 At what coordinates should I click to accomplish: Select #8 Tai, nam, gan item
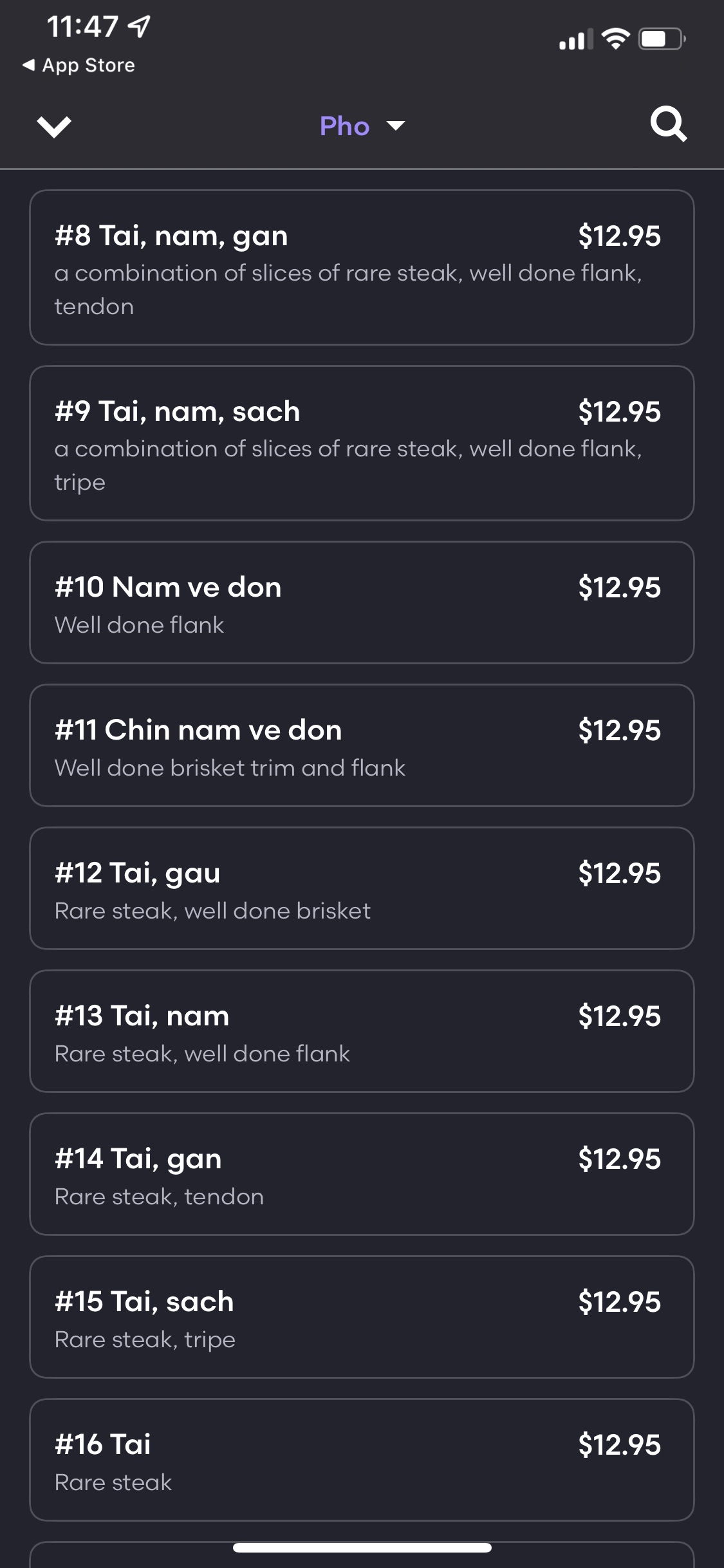pos(362,267)
